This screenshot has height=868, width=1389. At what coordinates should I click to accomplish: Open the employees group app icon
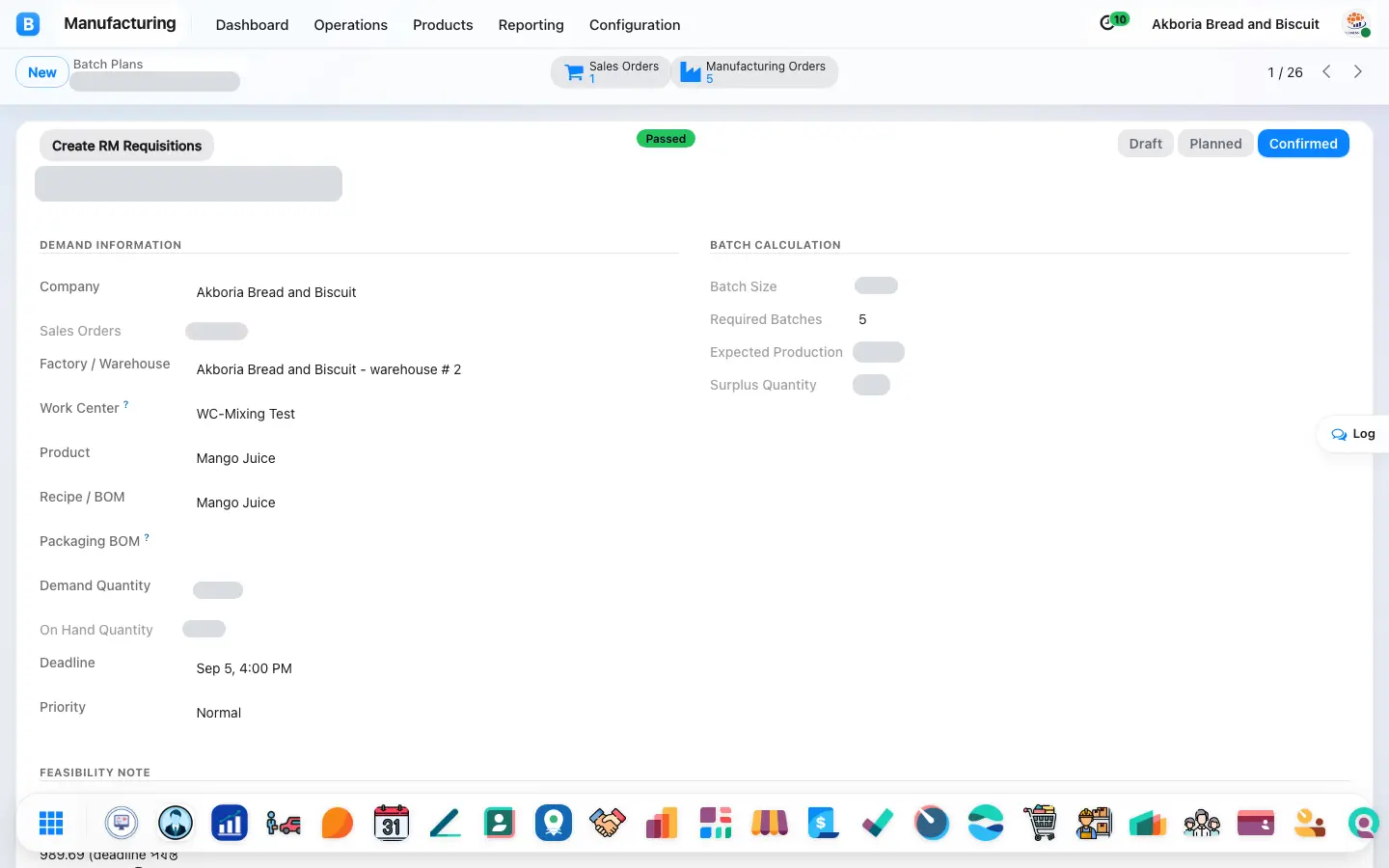[x=1202, y=823]
